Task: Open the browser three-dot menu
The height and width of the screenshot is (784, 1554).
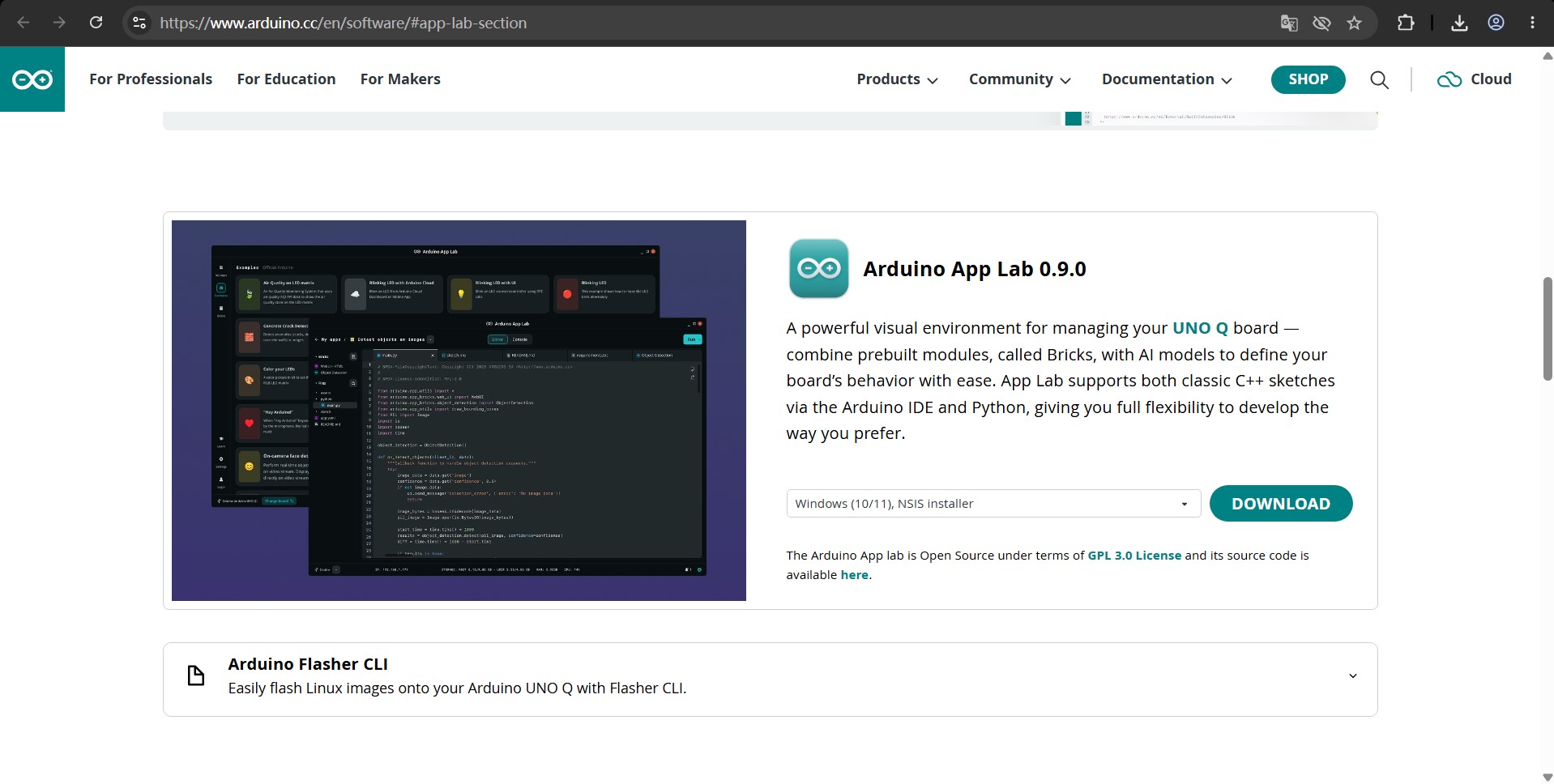Action: coord(1532,23)
